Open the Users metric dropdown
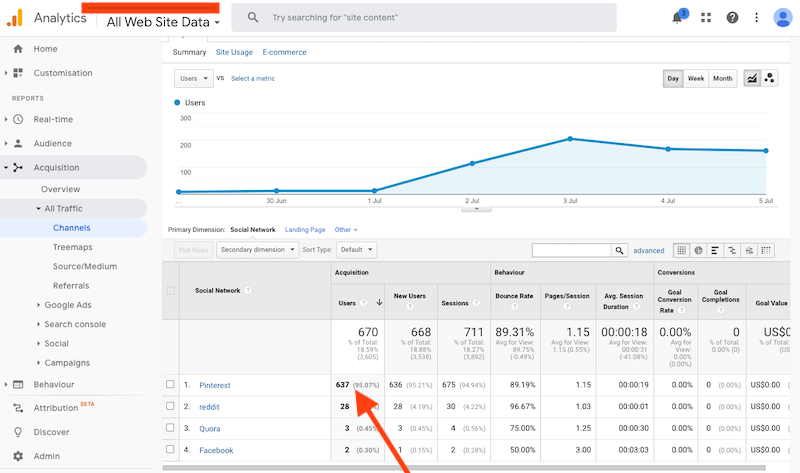This screenshot has width=800, height=473. 194,79
